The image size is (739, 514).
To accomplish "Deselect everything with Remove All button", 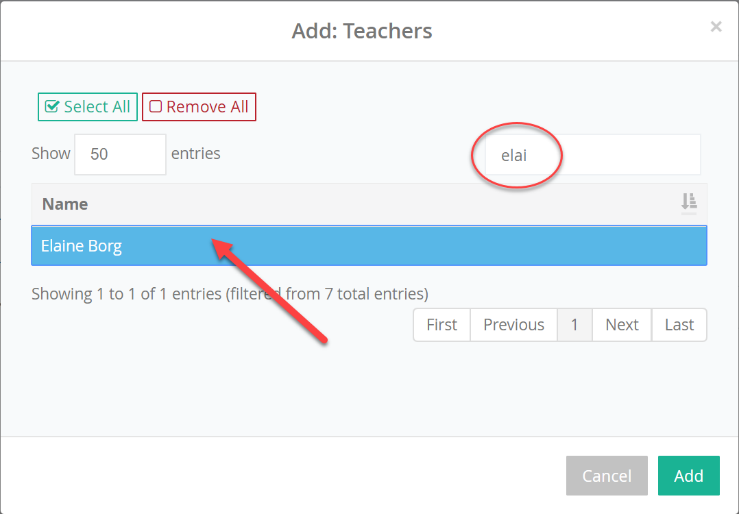I will (x=199, y=107).
